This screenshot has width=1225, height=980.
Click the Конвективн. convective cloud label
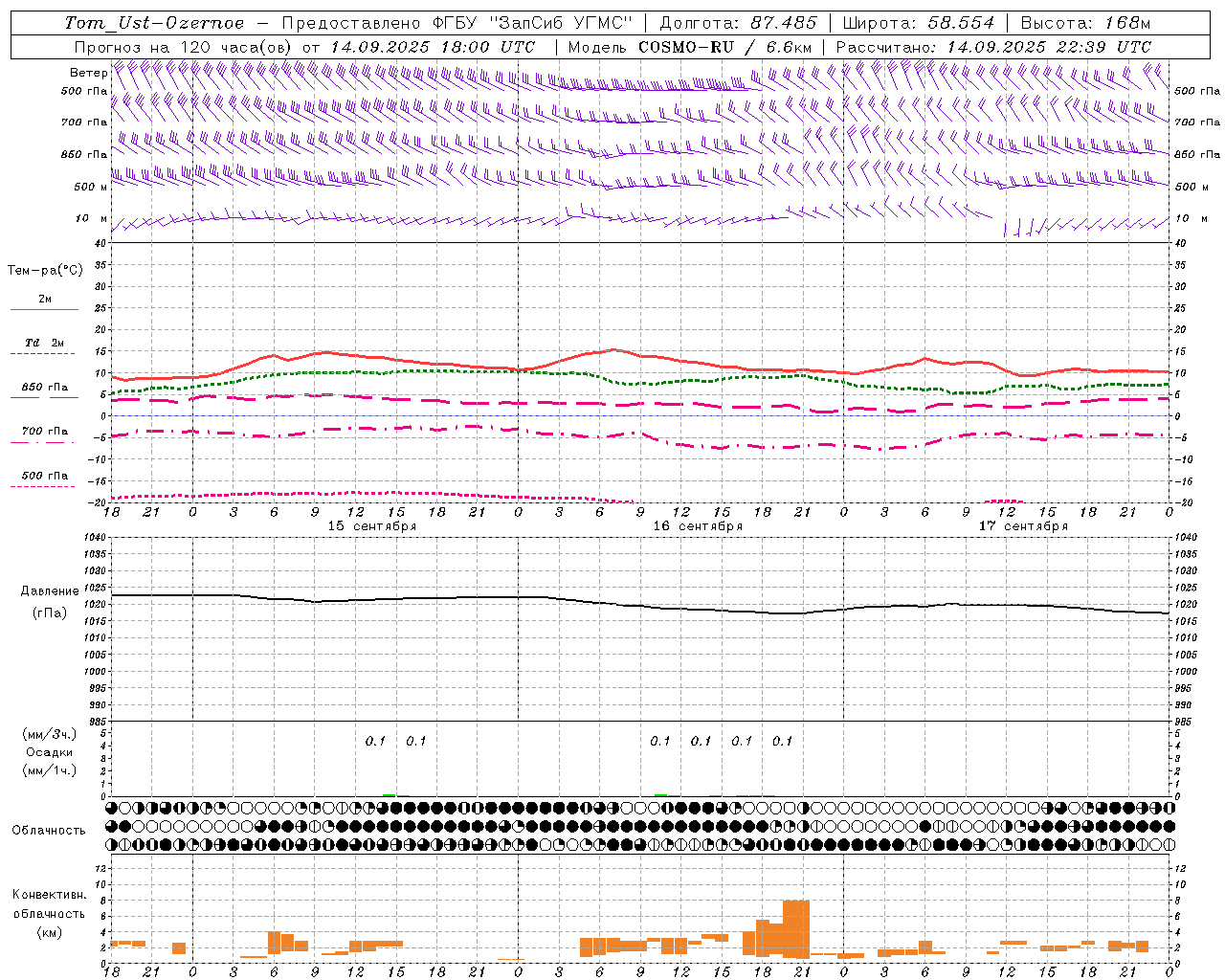[x=49, y=895]
